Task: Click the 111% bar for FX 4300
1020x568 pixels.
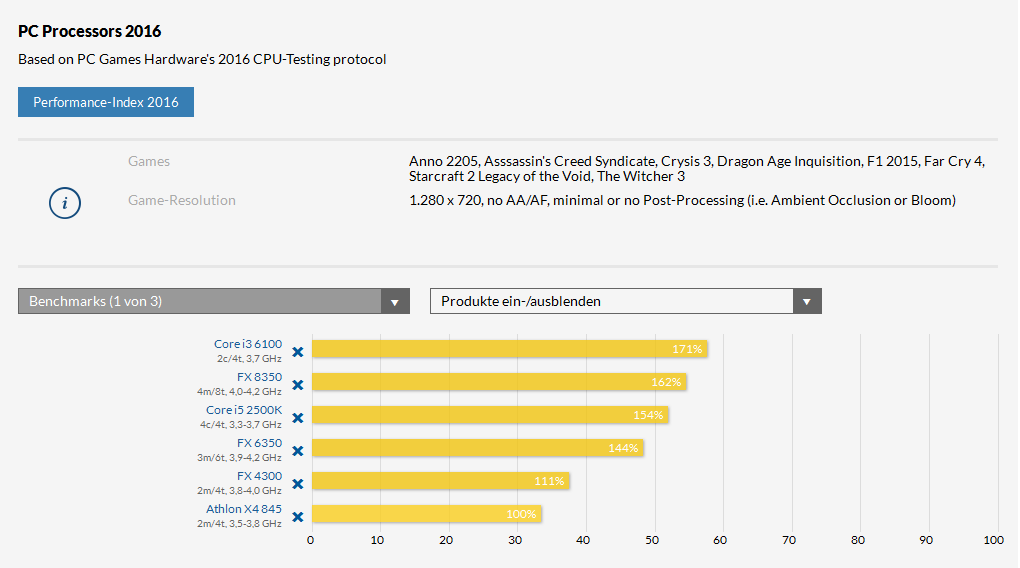Action: point(440,481)
